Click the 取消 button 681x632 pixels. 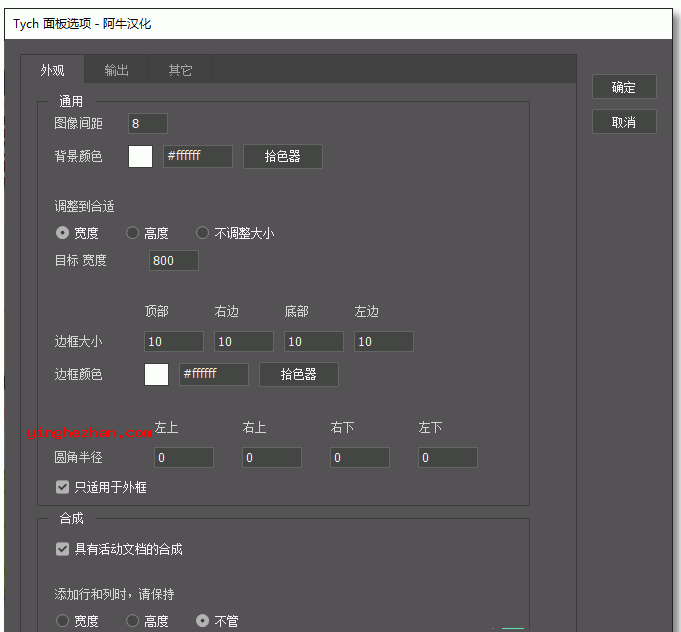tap(624, 122)
